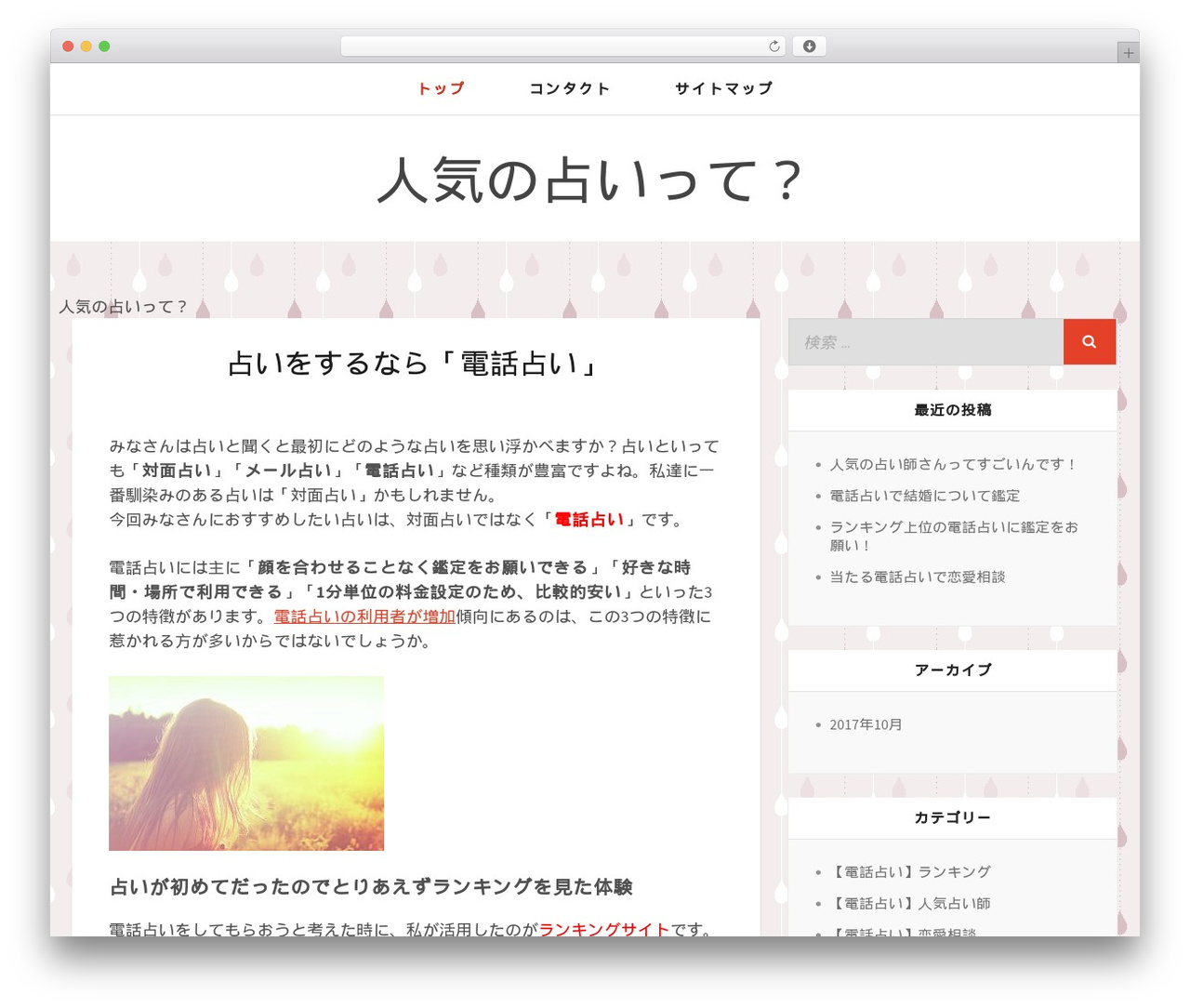The image size is (1190, 1008).
Task: Click the site title 人気の占いって？
Action: coord(592,179)
